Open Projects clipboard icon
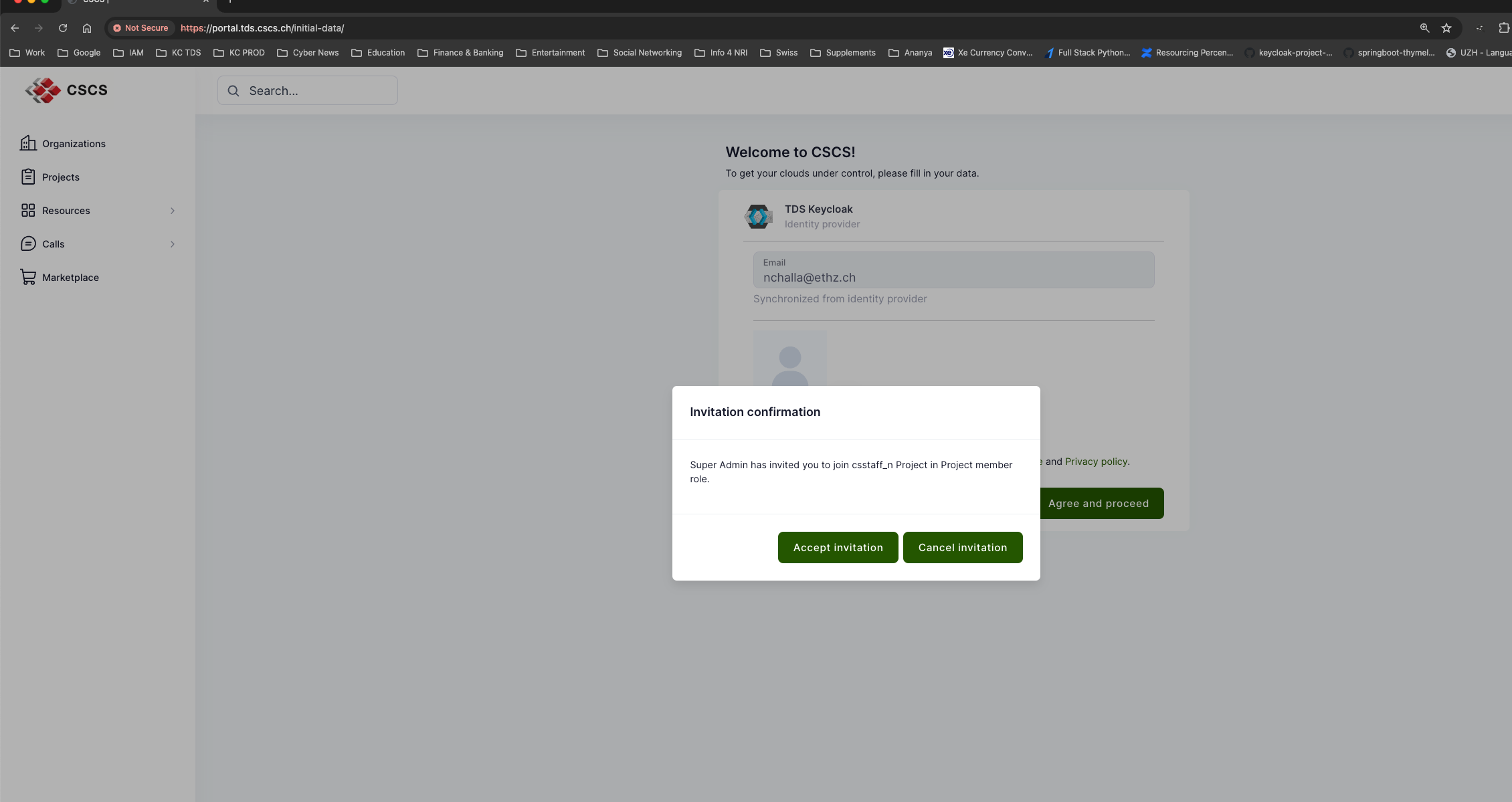Screen dimensions: 1512x802 28,177
